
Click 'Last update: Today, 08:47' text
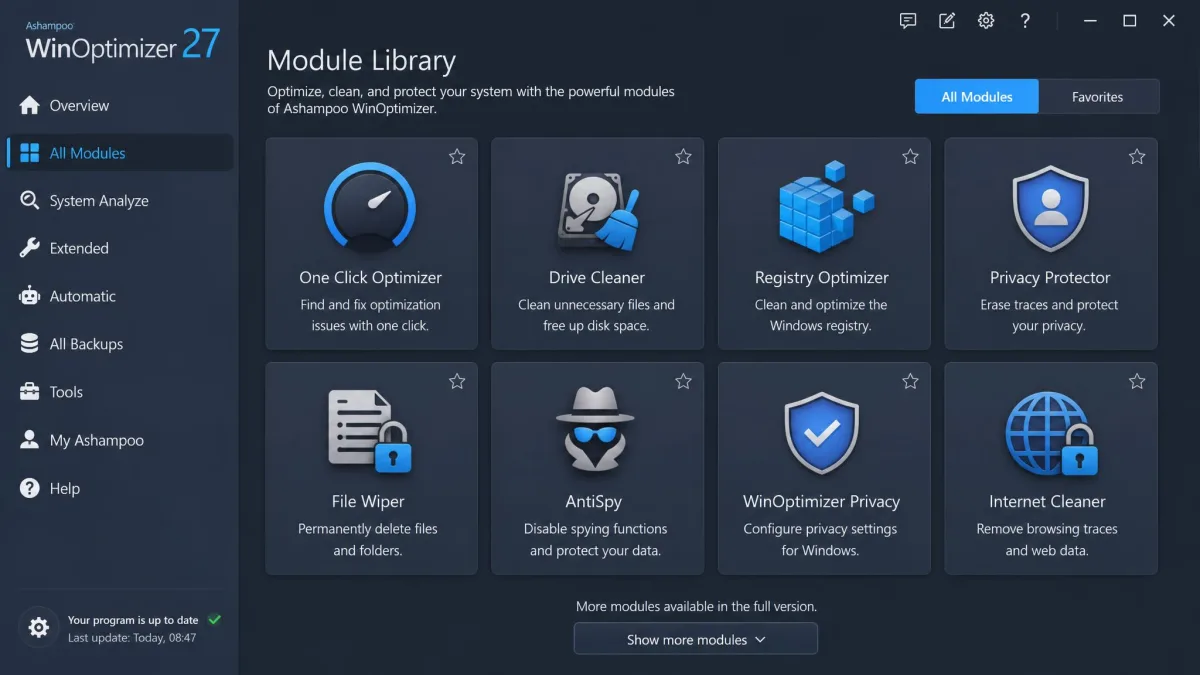tap(132, 637)
